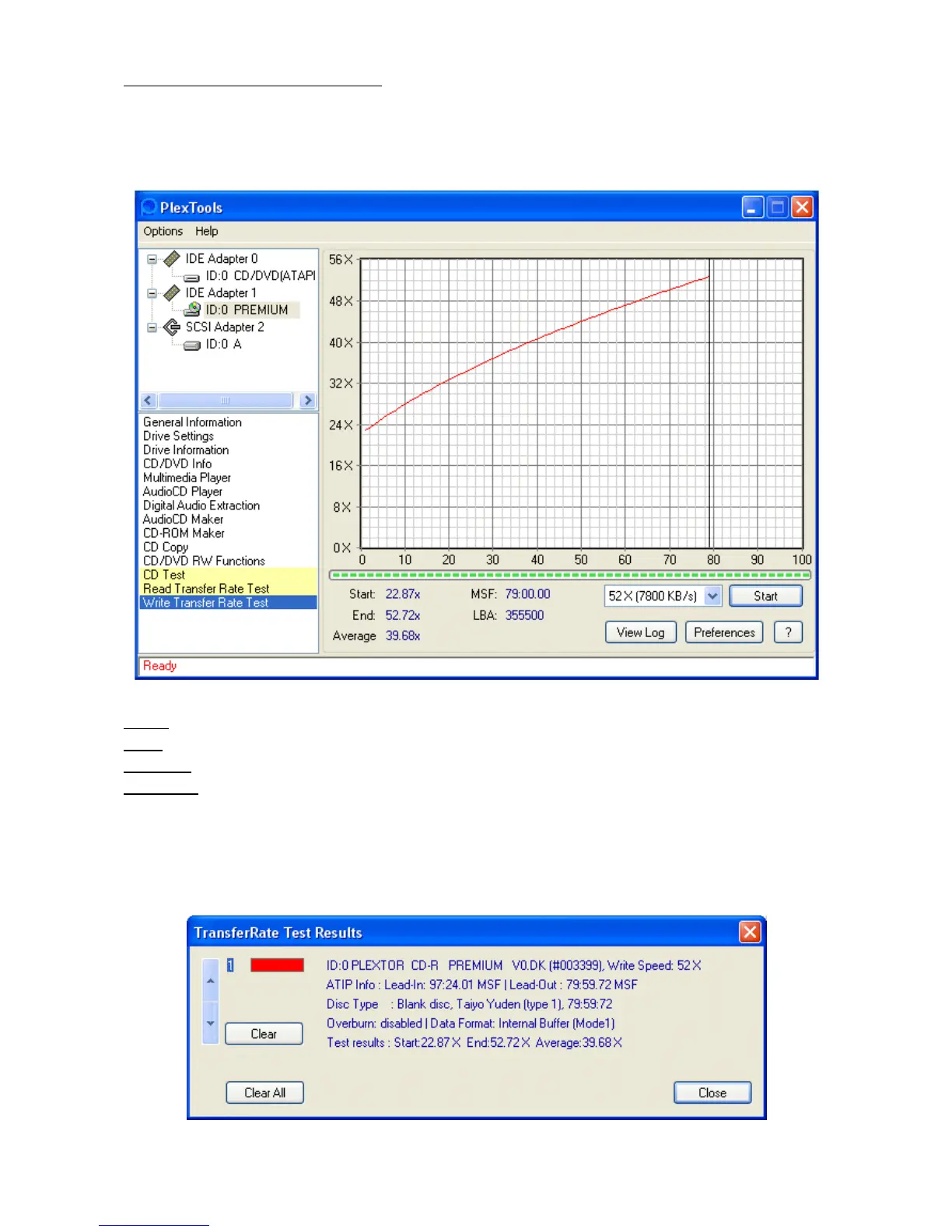Open the Preferences button
952x1232 pixels.
724,632
